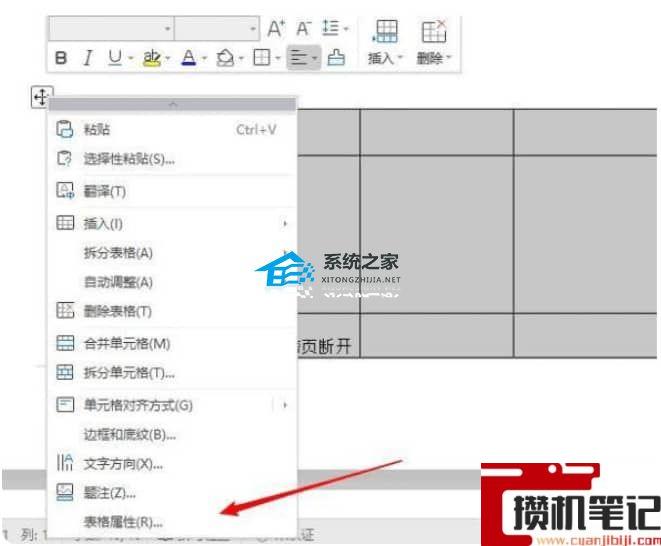This screenshot has height=546, width=661.
Task: Toggle bold formatting in mini toolbar
Action: (61, 58)
